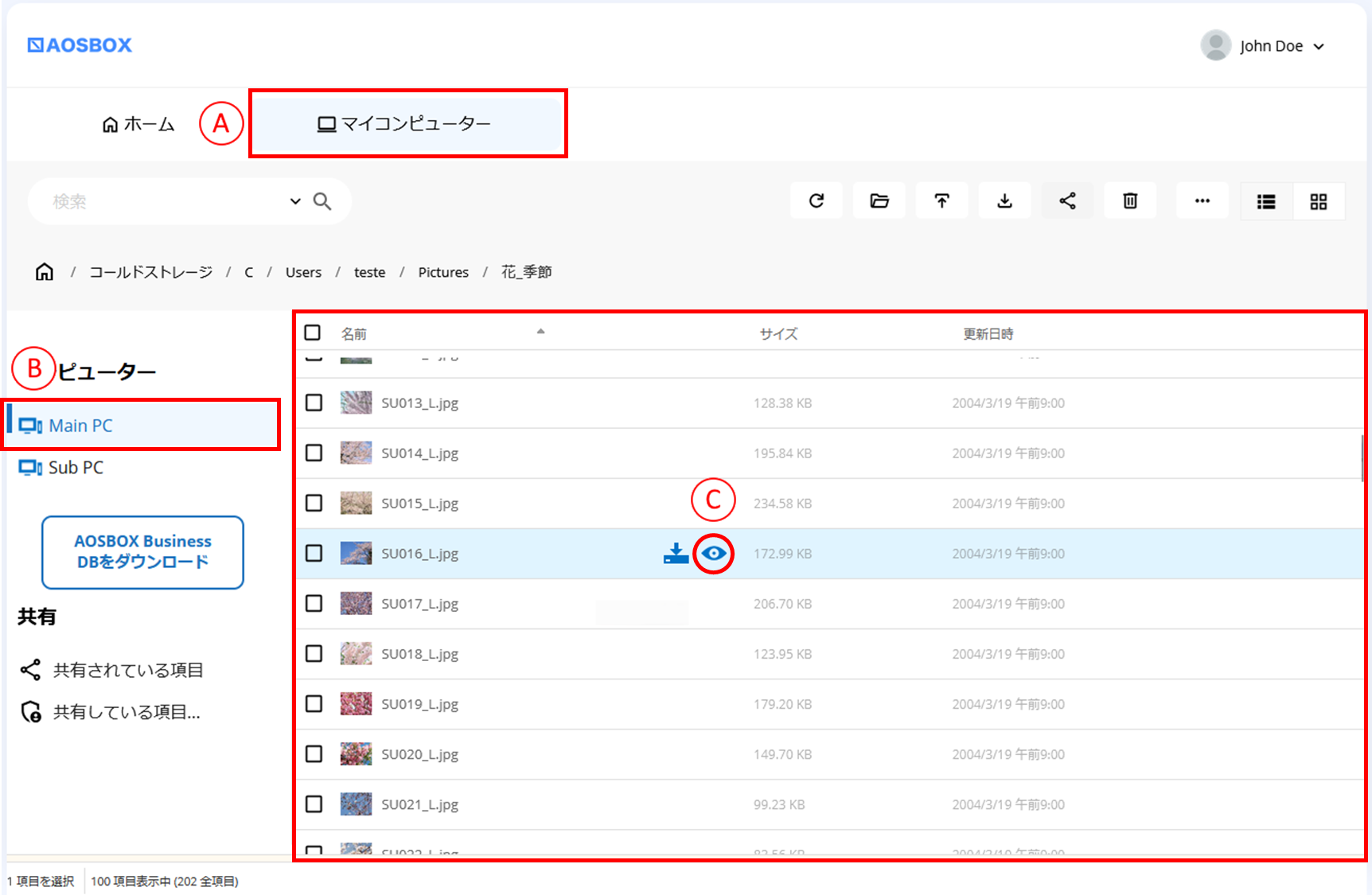Download SU016_L.jpg using its row icon
The image size is (1372, 895).
point(676,553)
